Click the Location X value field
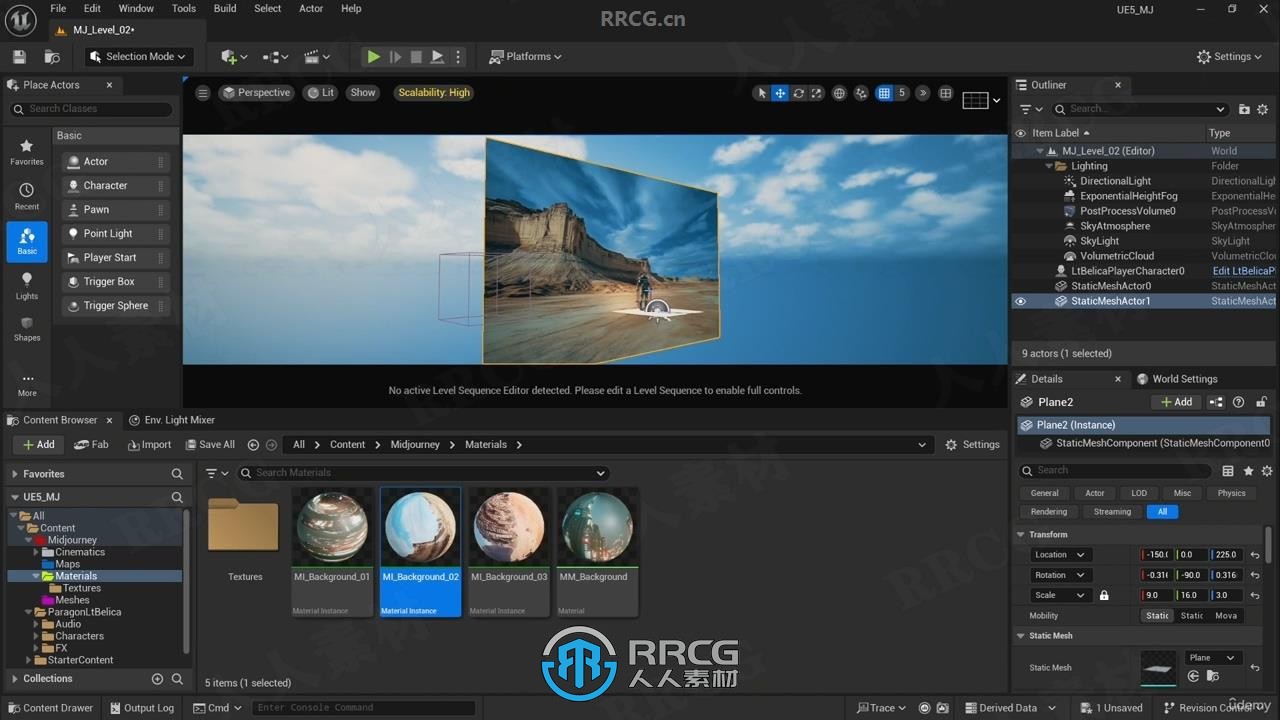This screenshot has width=1280, height=720. point(1156,555)
